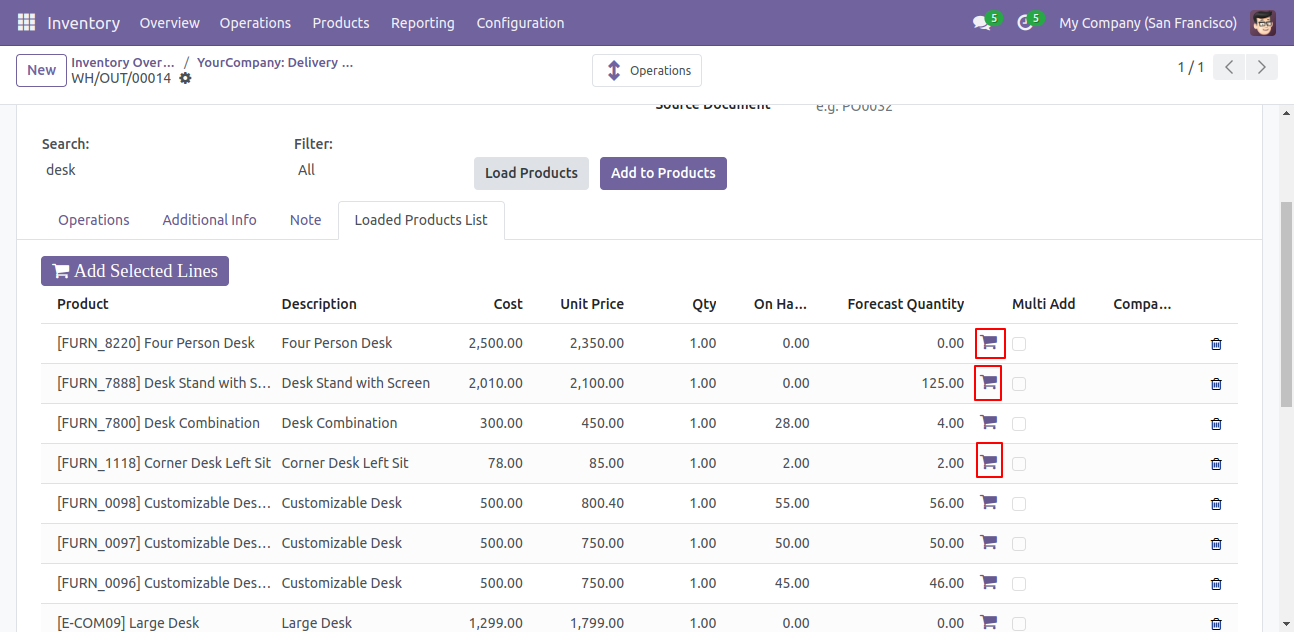Open the activities clock icon
The image size is (1294, 632).
[1024, 22]
